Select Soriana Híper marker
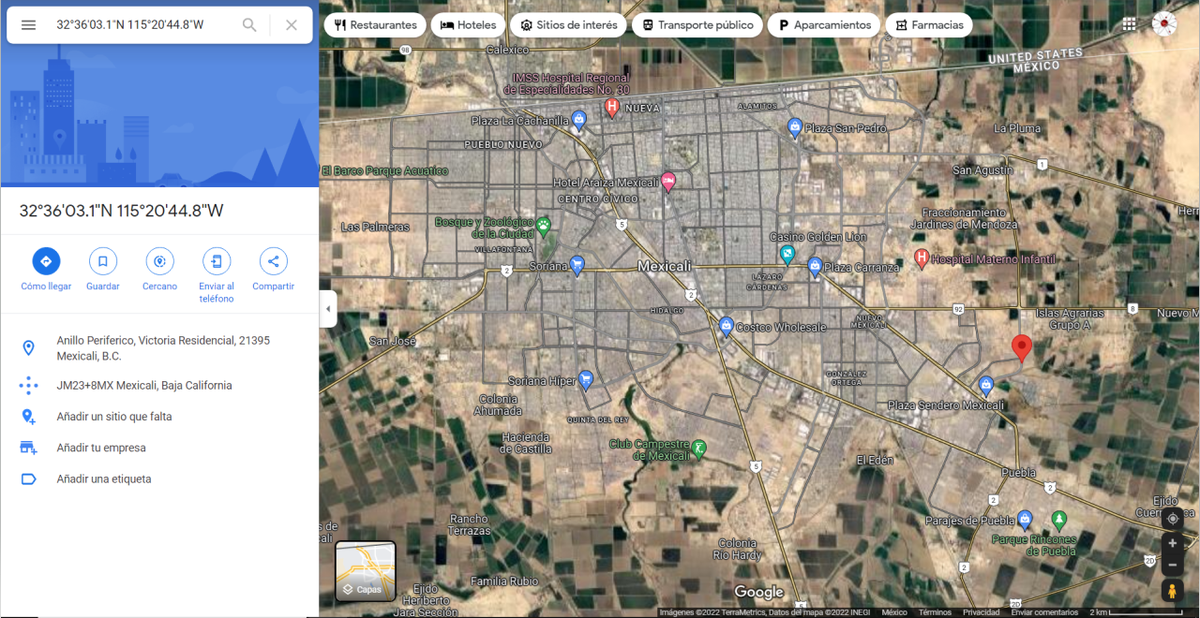This screenshot has width=1200, height=618. tap(586, 380)
